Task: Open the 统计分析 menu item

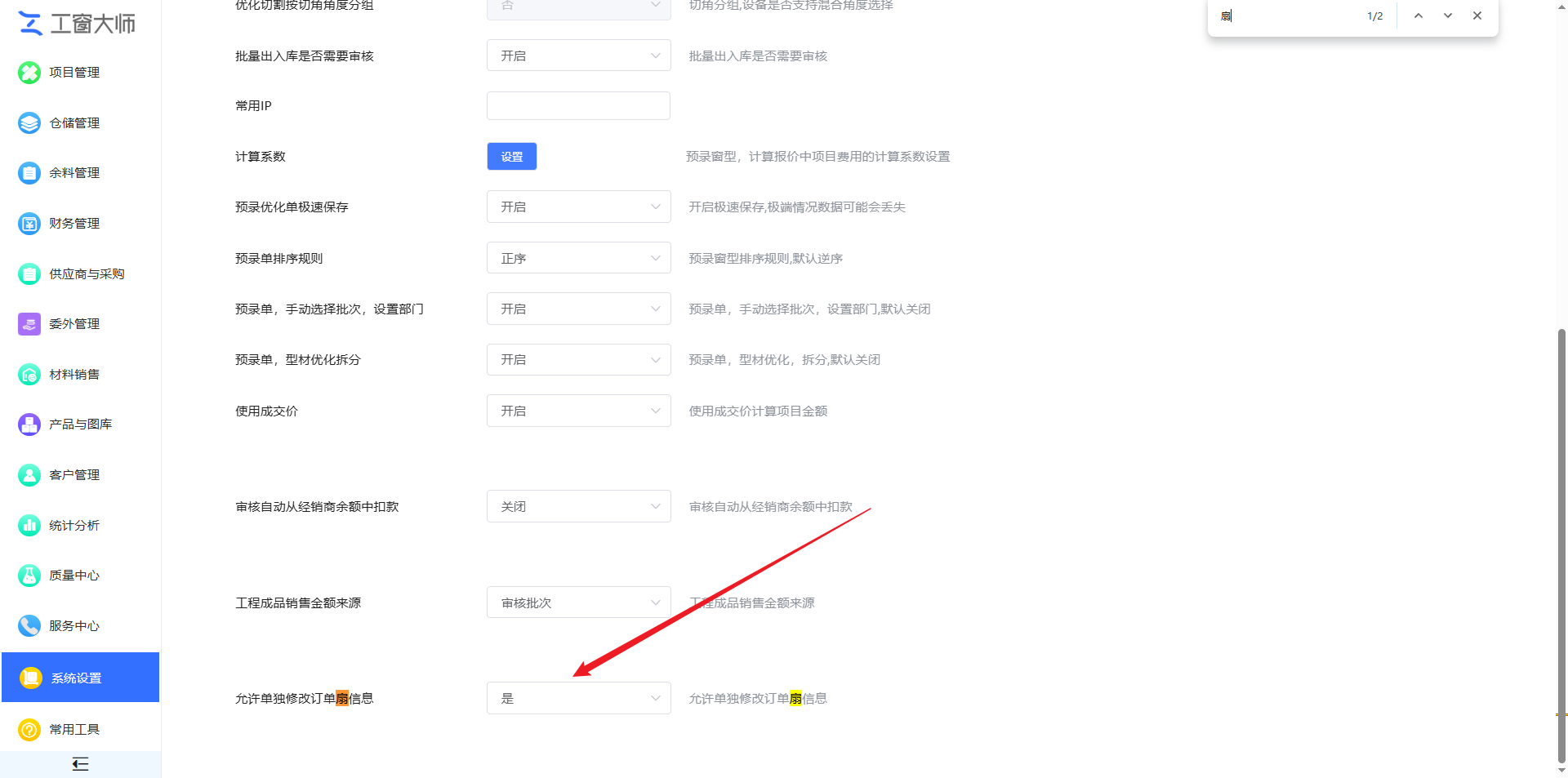Action: [80, 526]
